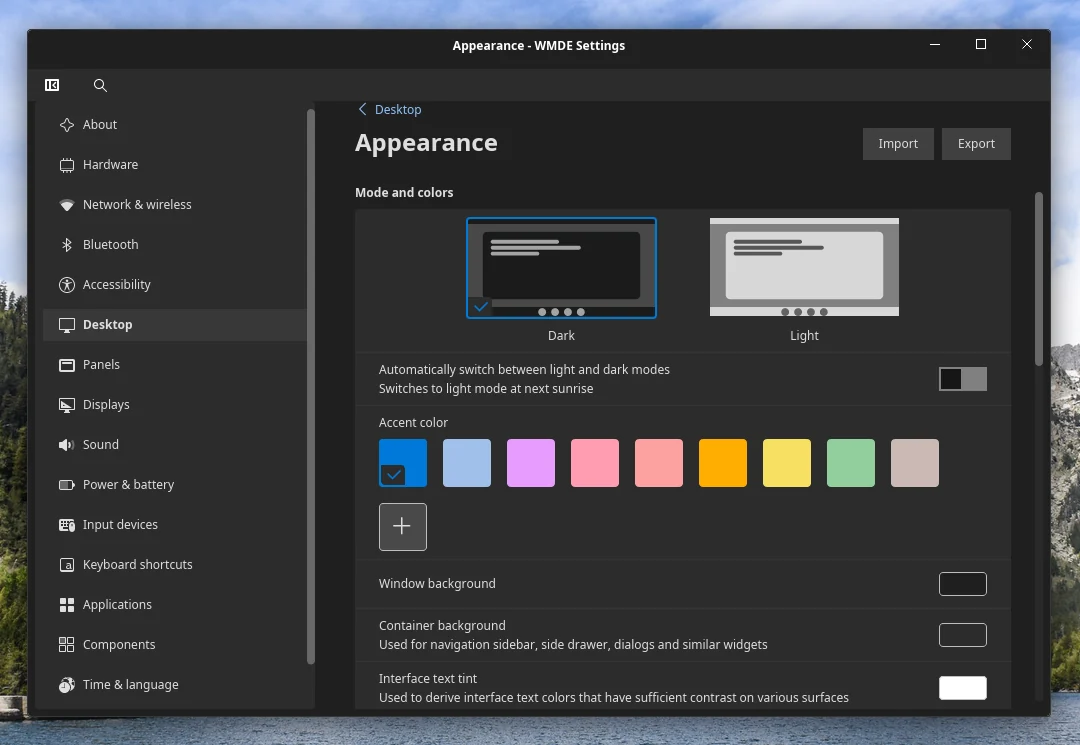
Task: Click the Desktop monitor icon
Action: click(x=67, y=325)
